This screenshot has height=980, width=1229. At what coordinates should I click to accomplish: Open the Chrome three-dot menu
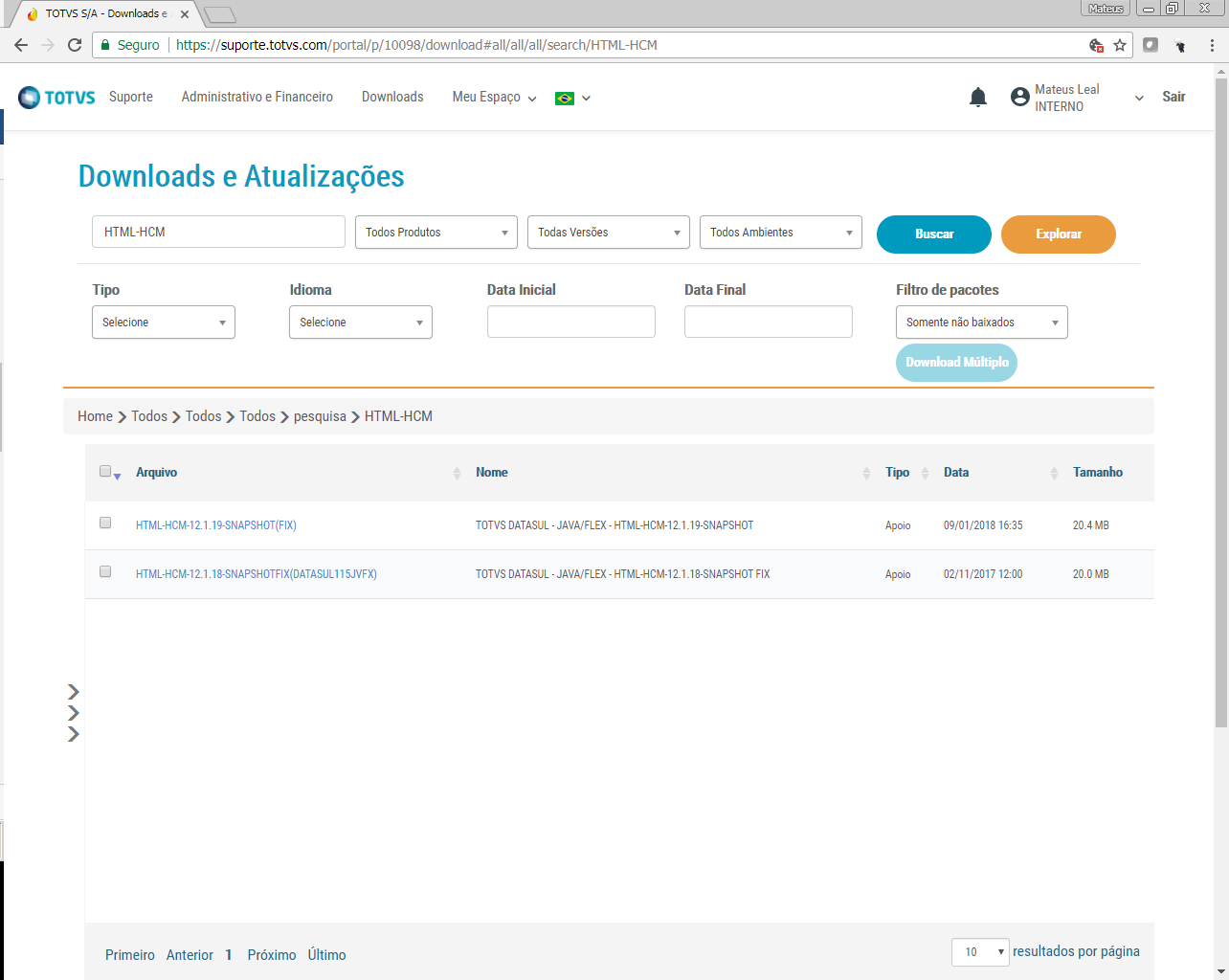tap(1212, 45)
